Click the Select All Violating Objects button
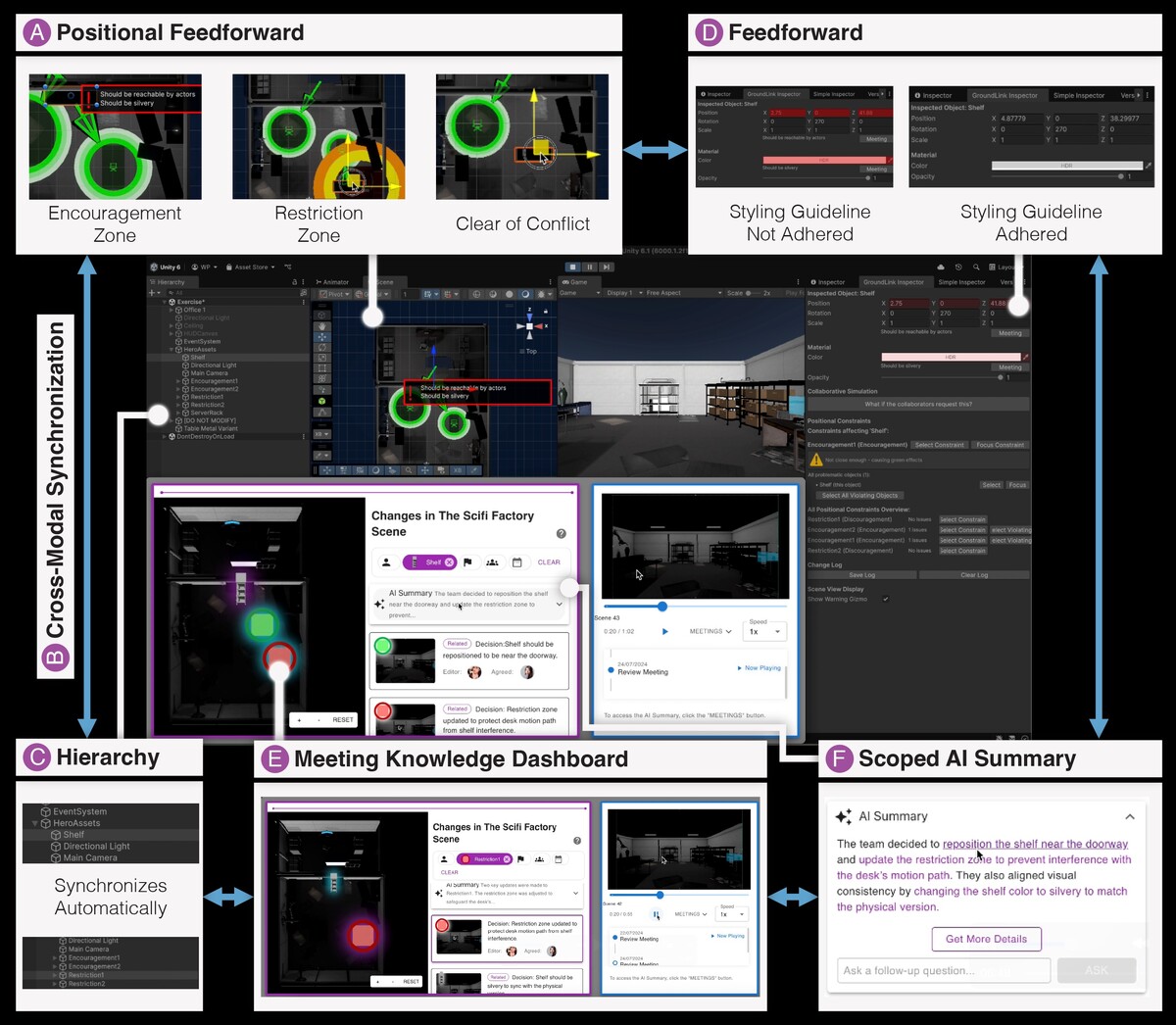1176x1025 pixels. 859,495
